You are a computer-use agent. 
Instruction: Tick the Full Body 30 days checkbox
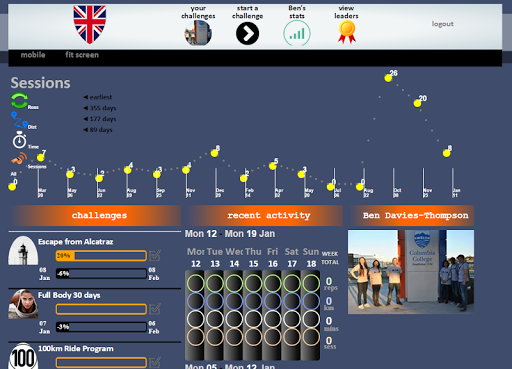155,309
